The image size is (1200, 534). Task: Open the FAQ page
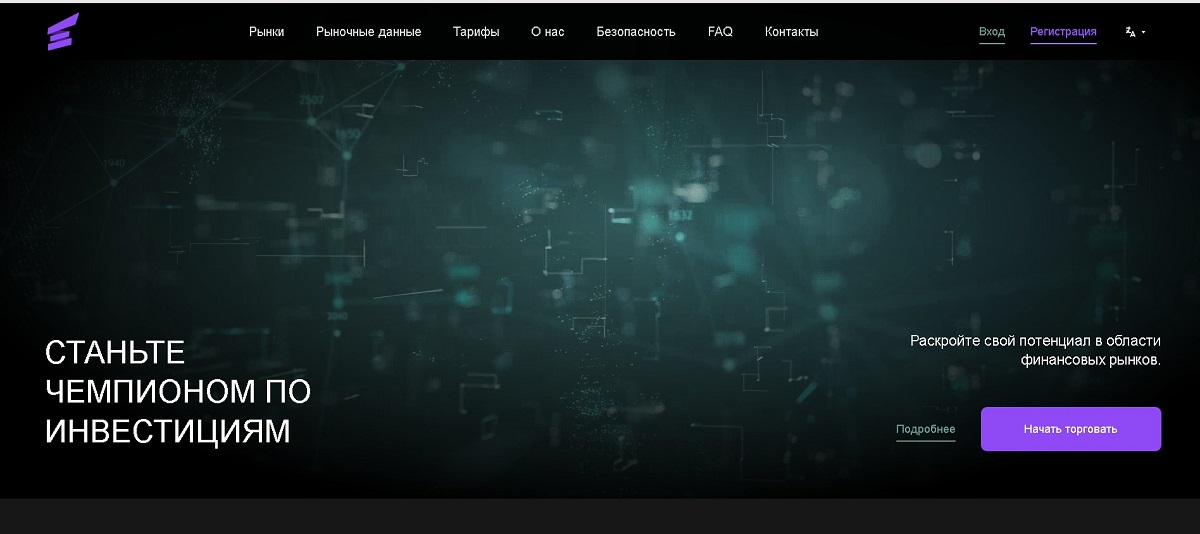720,32
